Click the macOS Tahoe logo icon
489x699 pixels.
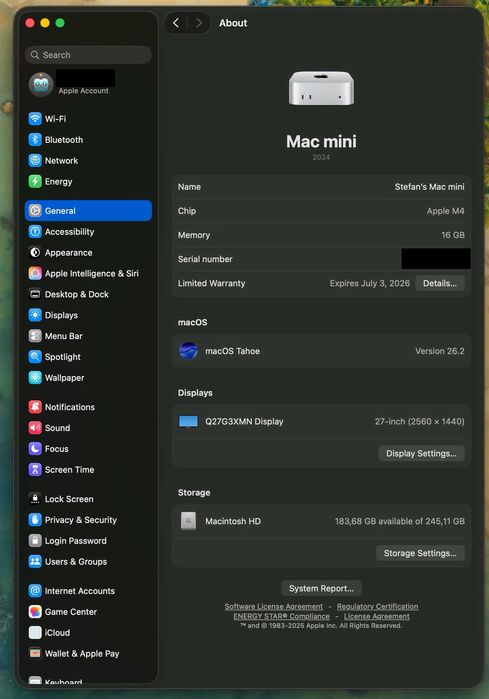tap(188, 351)
